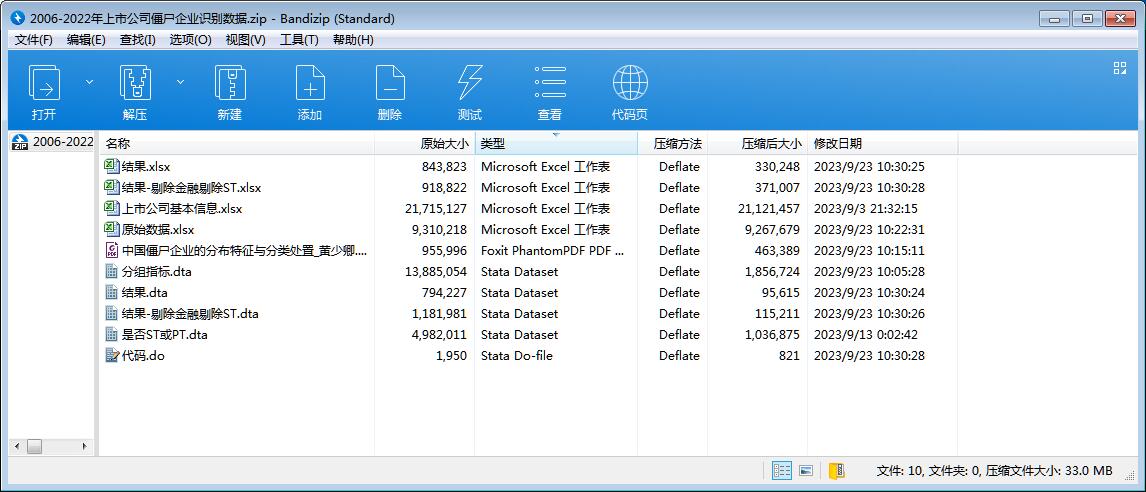Click the PDF icon of 中国僵尸企业 file

[x=112, y=250]
